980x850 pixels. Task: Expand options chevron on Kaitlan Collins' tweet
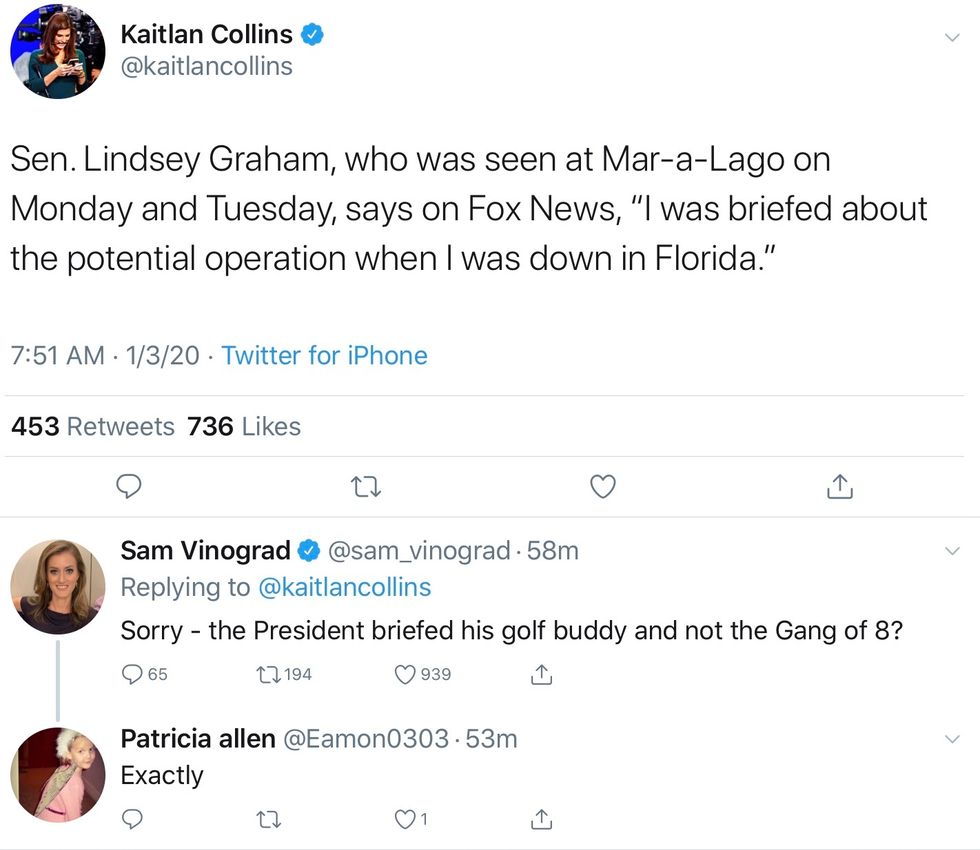click(x=952, y=37)
